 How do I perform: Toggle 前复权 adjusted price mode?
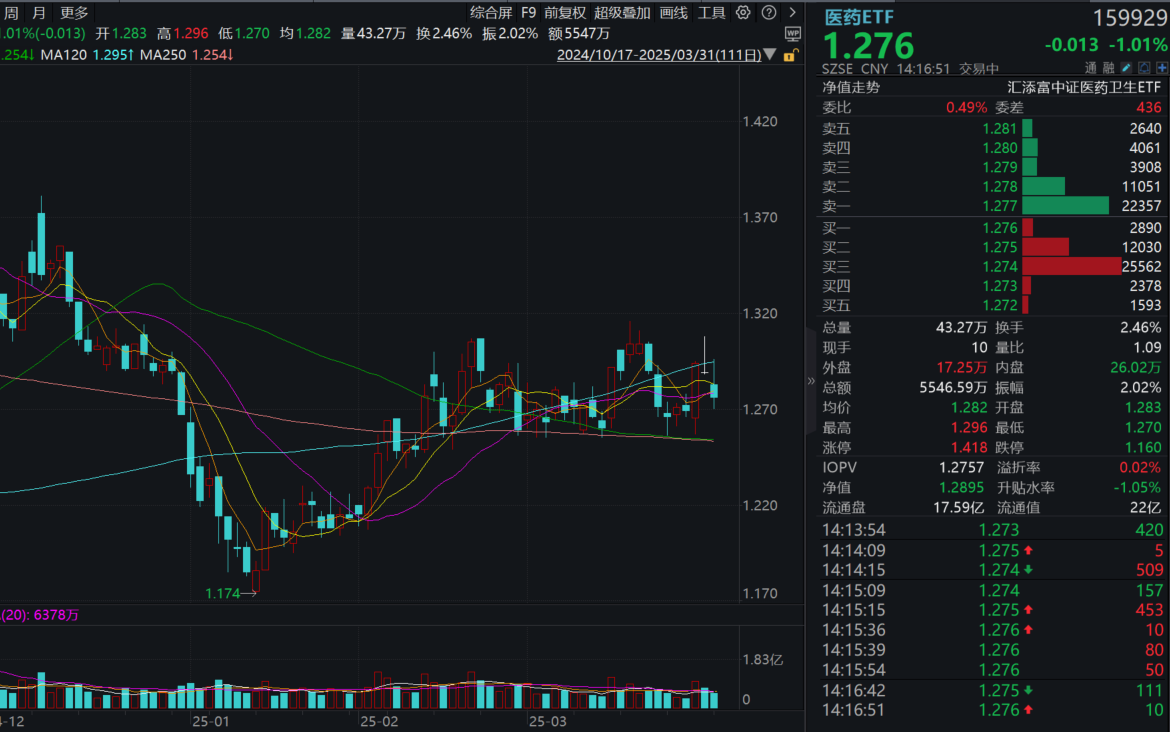point(566,13)
